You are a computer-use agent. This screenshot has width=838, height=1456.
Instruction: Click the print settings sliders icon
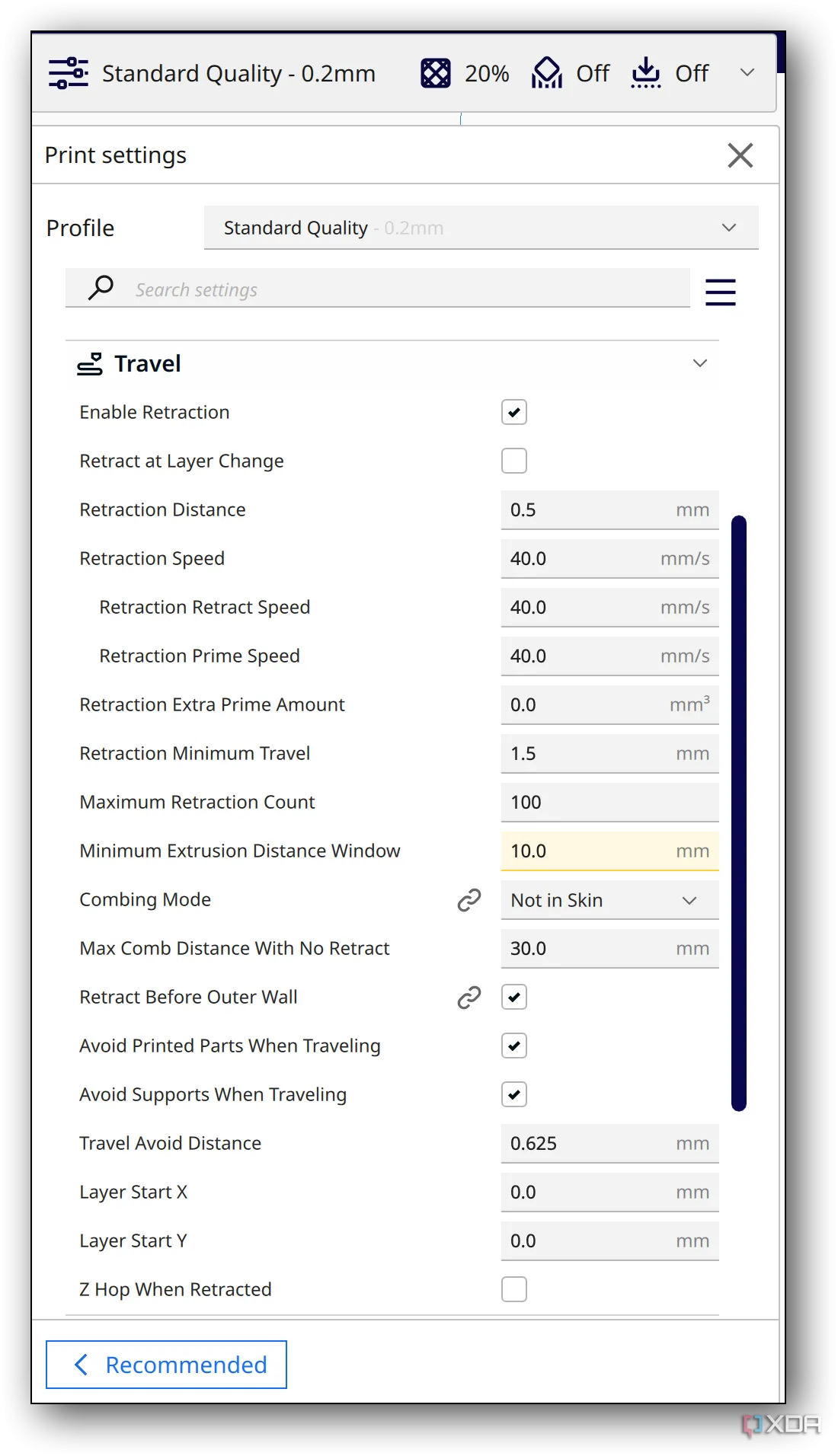click(x=69, y=73)
